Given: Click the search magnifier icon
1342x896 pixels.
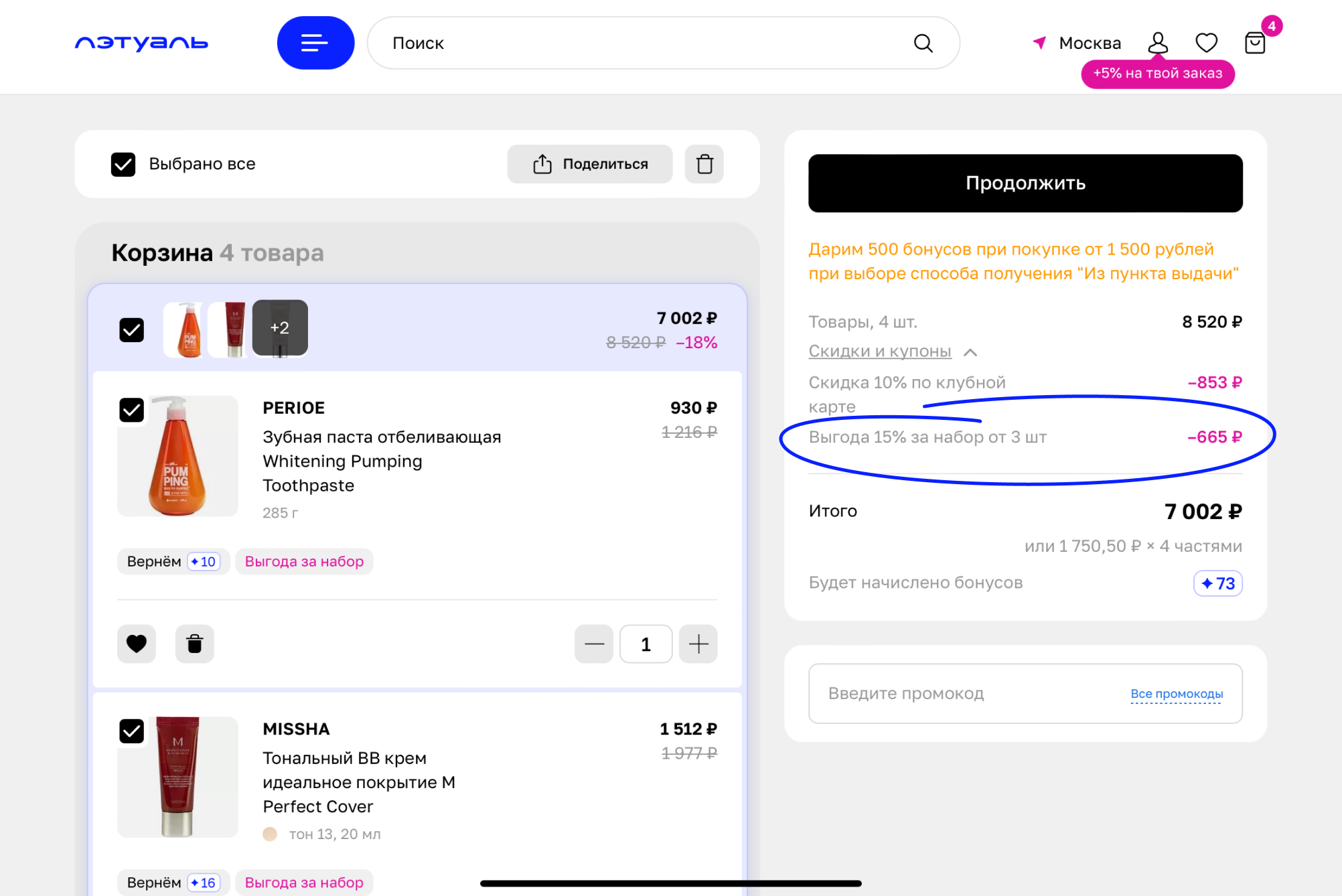Looking at the screenshot, I should click(923, 43).
